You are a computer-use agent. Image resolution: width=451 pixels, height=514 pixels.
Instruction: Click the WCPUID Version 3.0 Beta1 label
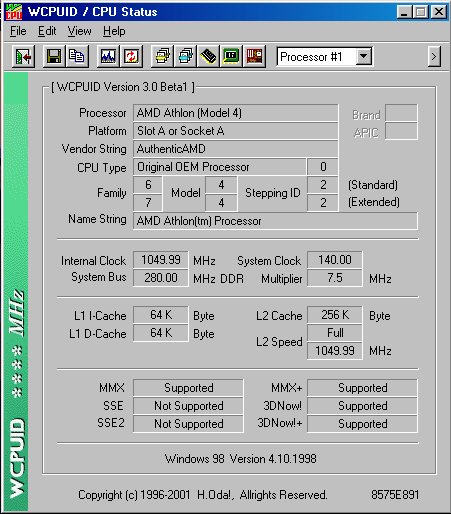[123, 87]
